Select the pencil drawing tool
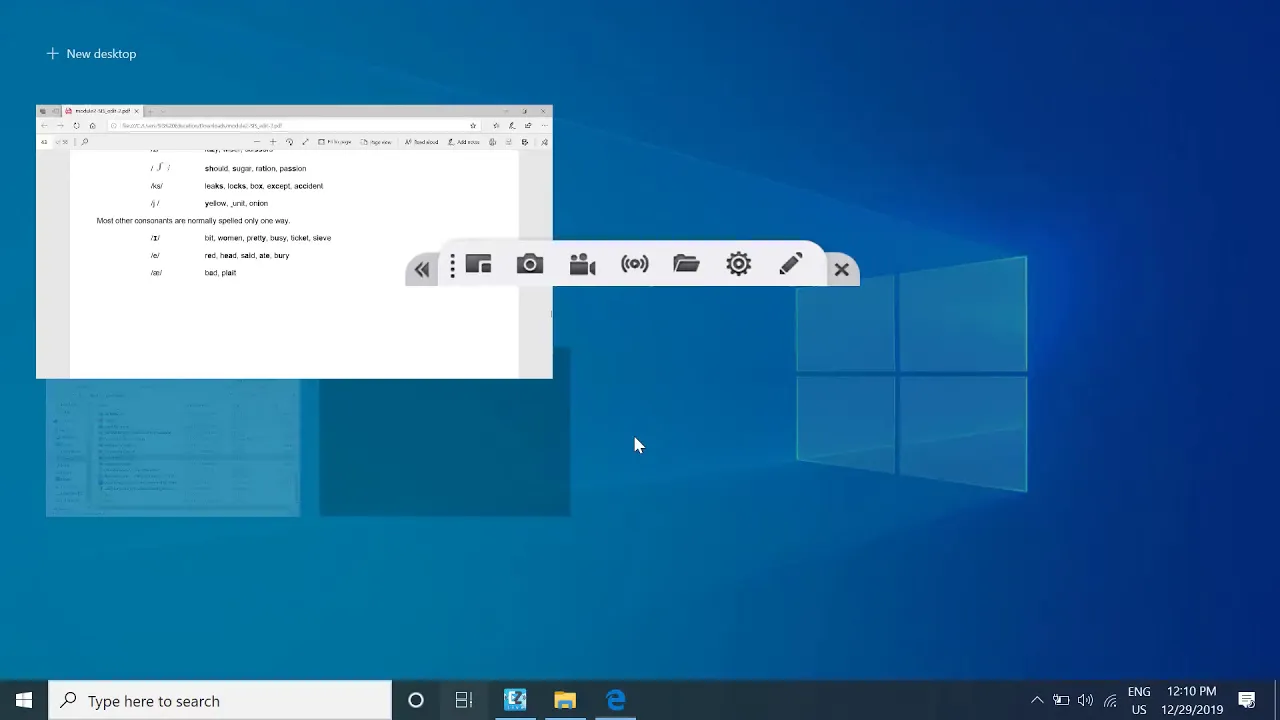This screenshot has height=720, width=1280. coord(791,264)
